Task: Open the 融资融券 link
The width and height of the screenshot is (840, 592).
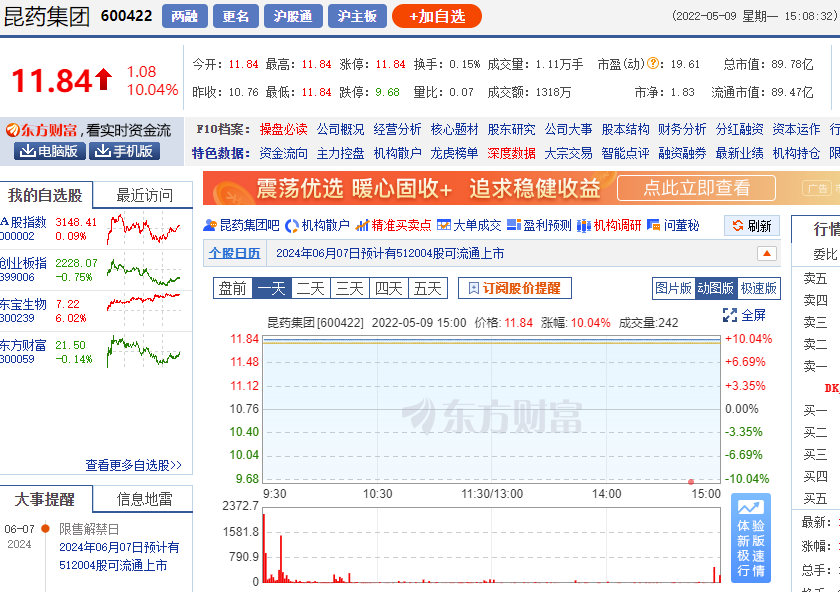Action: tap(682, 154)
